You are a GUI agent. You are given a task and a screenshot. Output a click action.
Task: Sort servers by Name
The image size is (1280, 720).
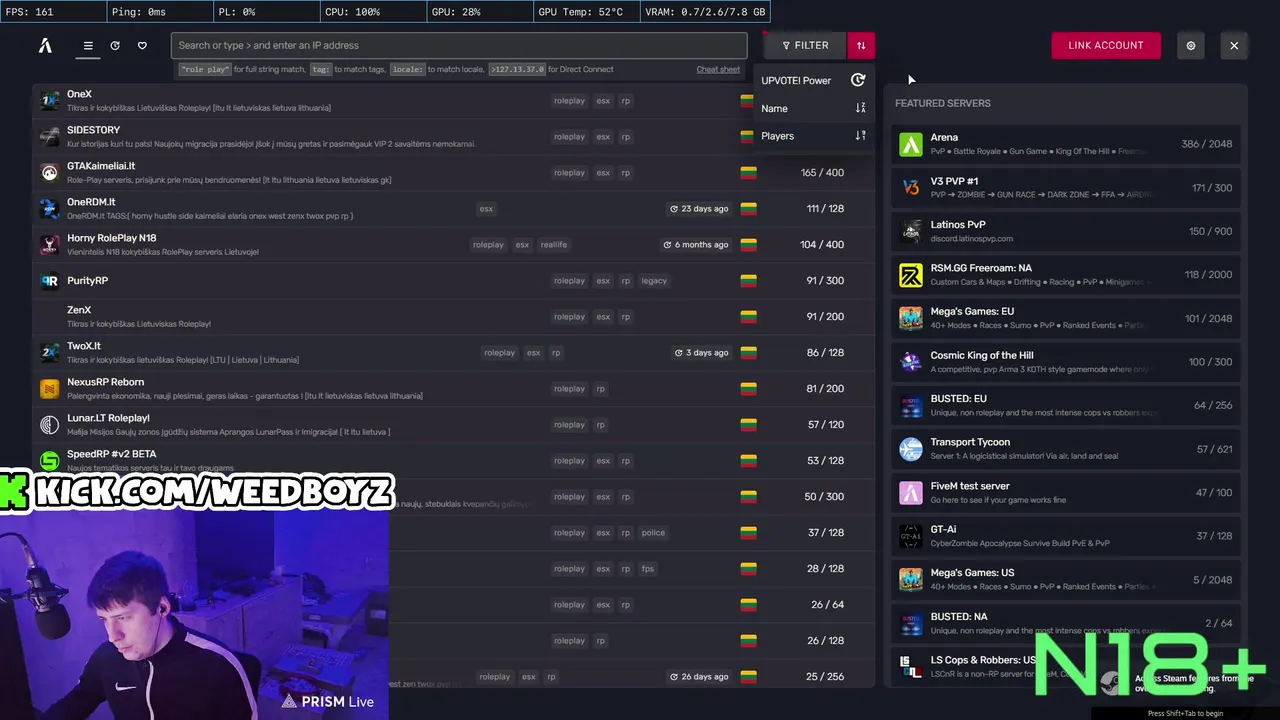pyautogui.click(x=812, y=108)
